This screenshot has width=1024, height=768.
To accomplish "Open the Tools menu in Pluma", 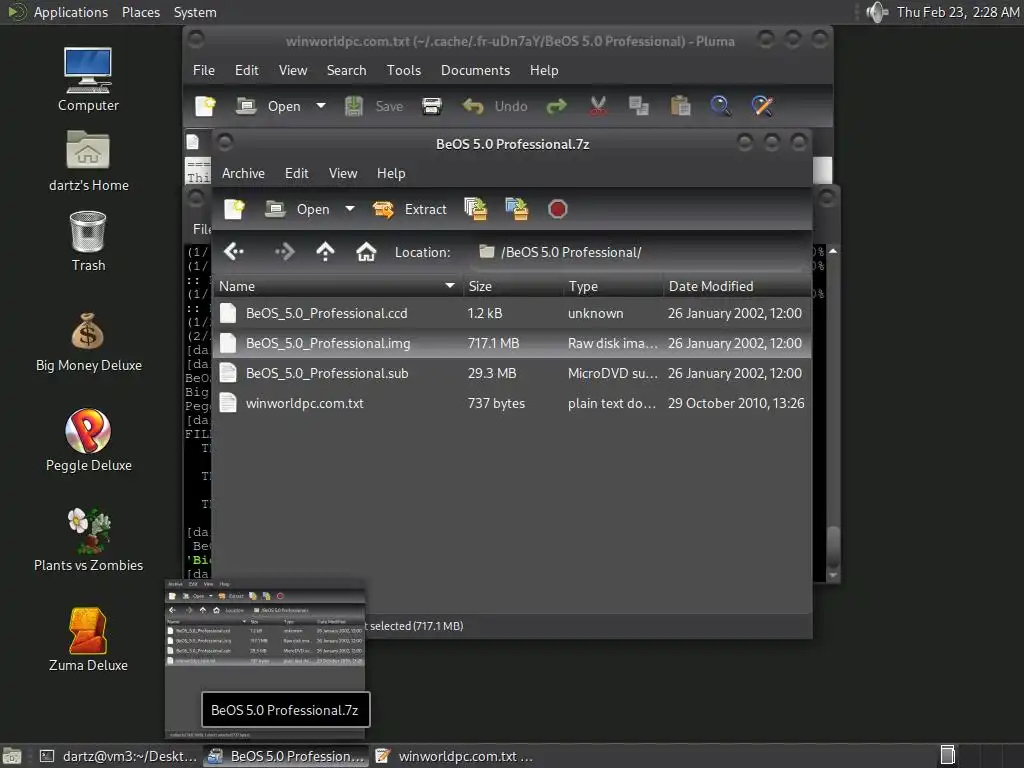I will click(x=404, y=71).
